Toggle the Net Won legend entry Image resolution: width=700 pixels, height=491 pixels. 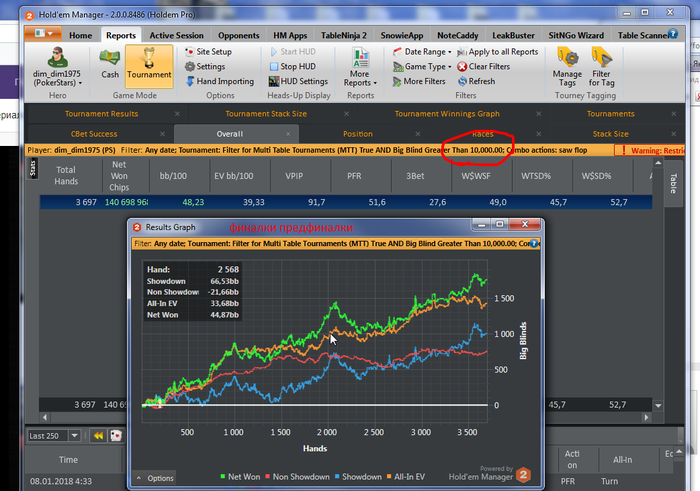(240, 477)
